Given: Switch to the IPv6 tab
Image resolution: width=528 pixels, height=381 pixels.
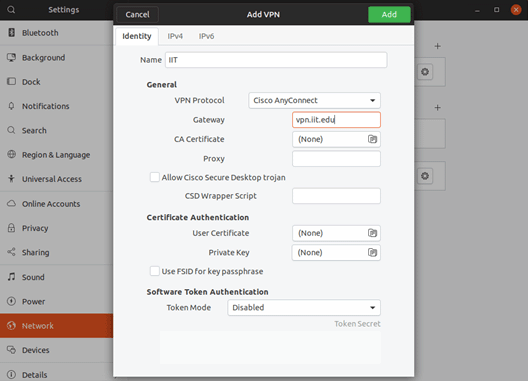Looking at the screenshot, I should pyautogui.click(x=206, y=36).
